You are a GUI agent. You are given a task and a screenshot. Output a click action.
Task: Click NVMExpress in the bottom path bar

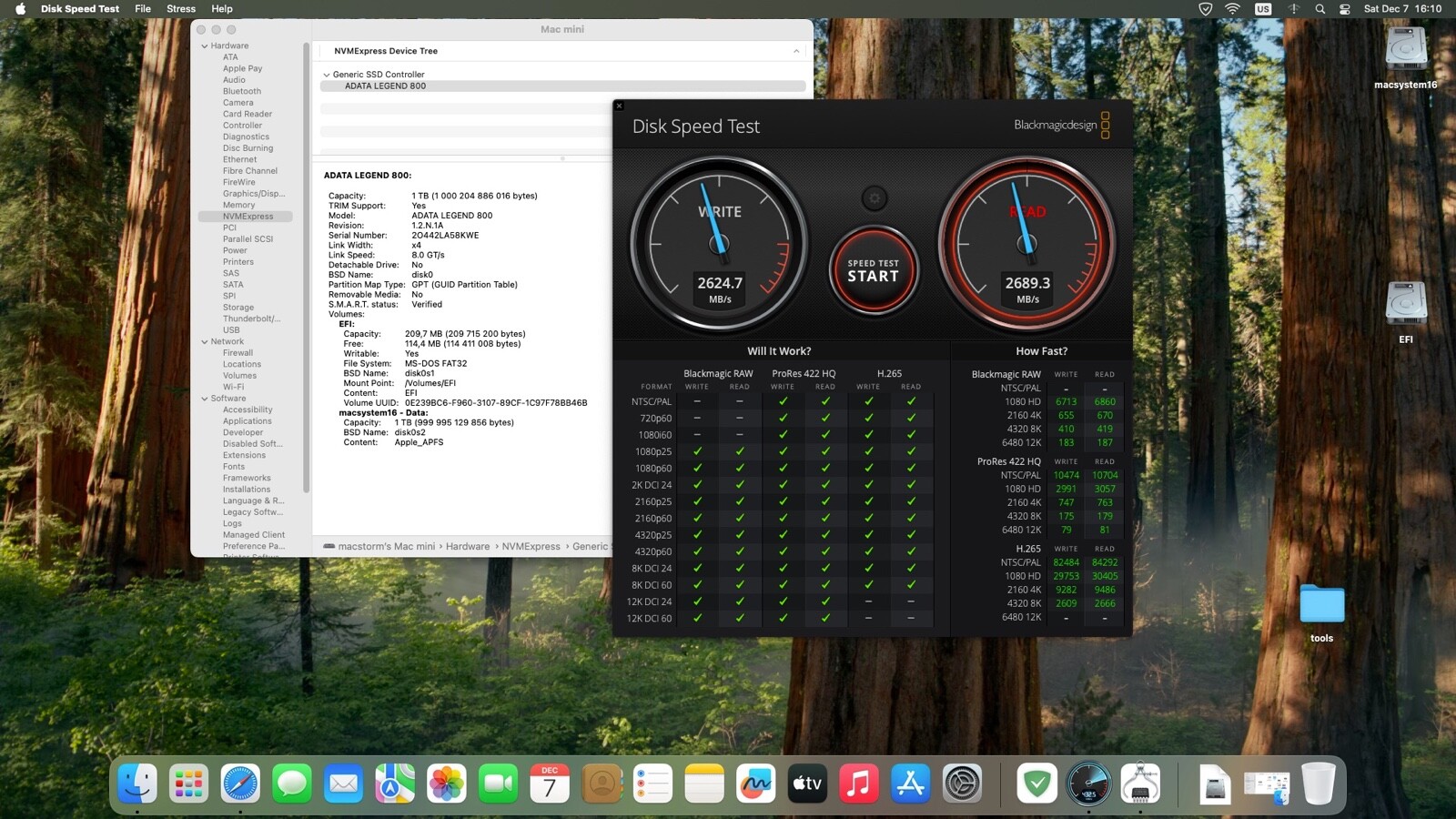[x=531, y=547]
